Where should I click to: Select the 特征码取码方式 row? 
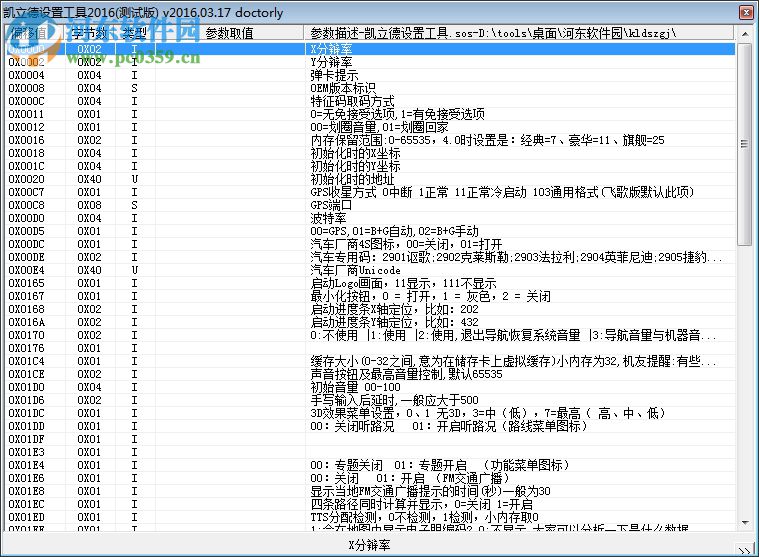371,101
